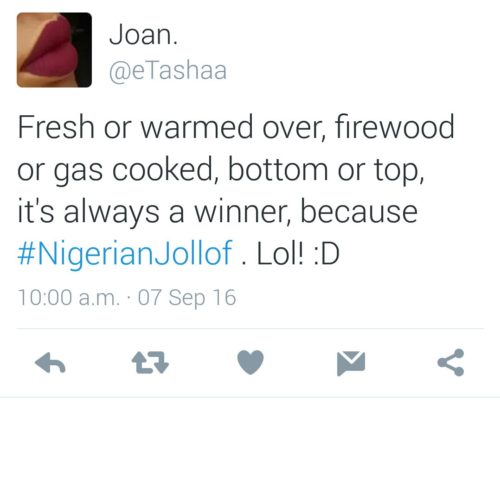Like the tweet using the heart icon
The height and width of the screenshot is (500, 500).
pyautogui.click(x=250, y=362)
